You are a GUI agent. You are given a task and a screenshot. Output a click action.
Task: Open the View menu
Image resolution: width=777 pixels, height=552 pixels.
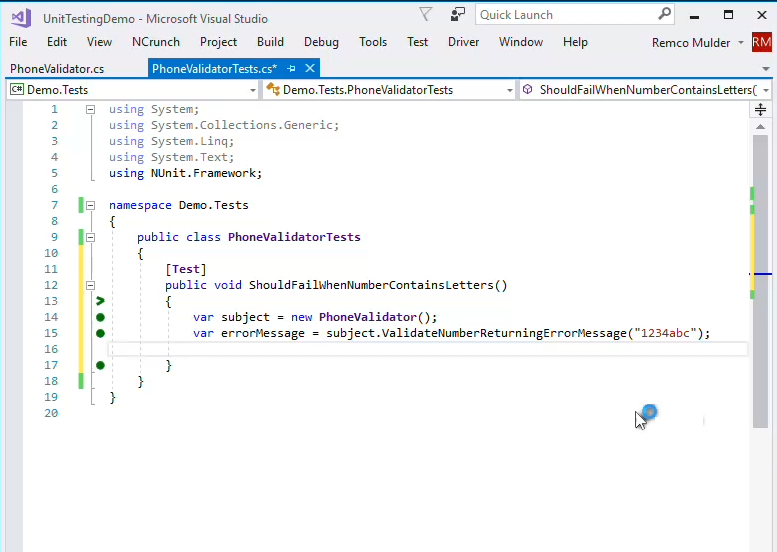99,42
